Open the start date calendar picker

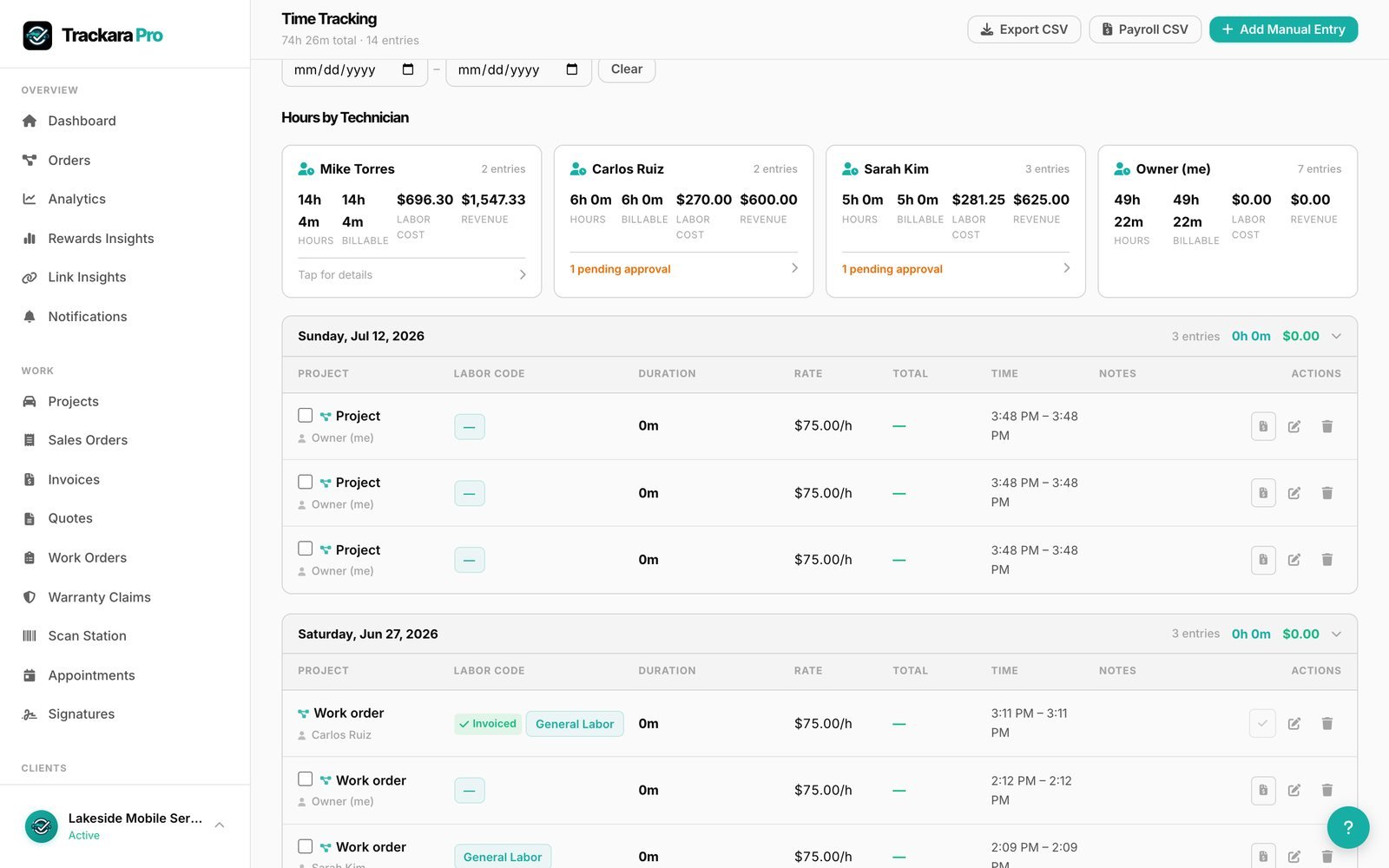click(x=408, y=69)
